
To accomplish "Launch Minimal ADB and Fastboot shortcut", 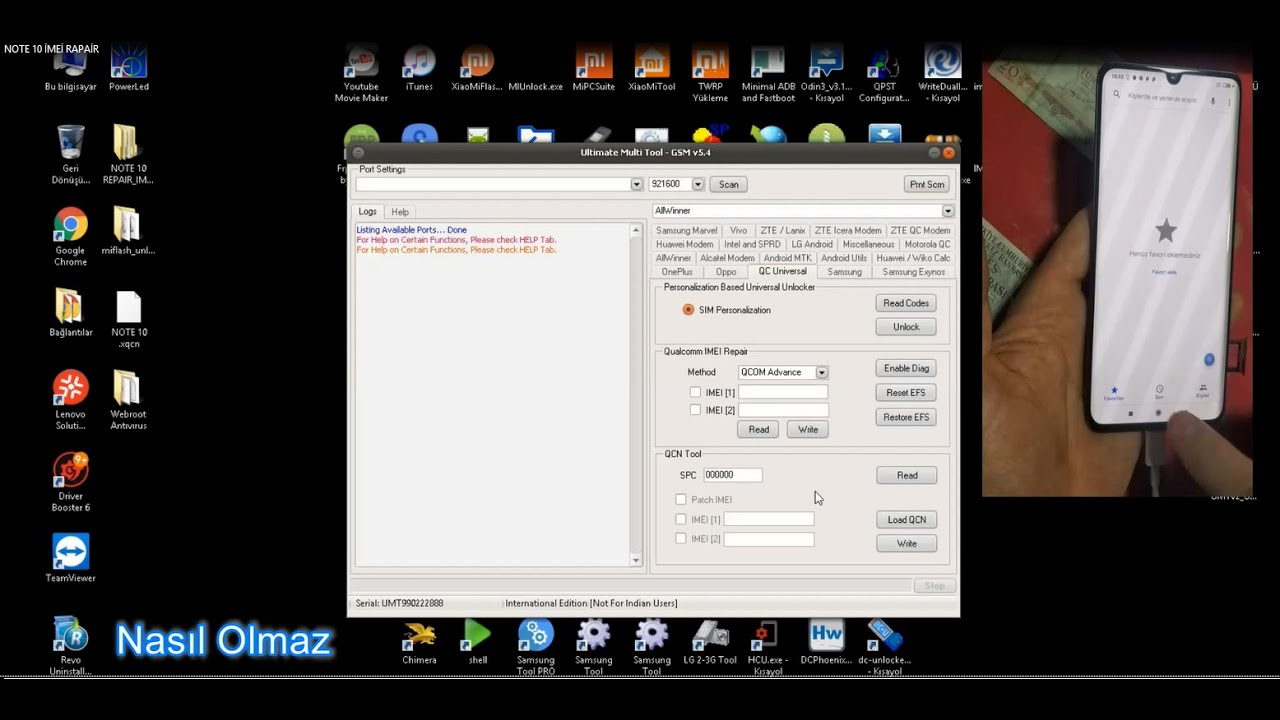I will point(768,74).
